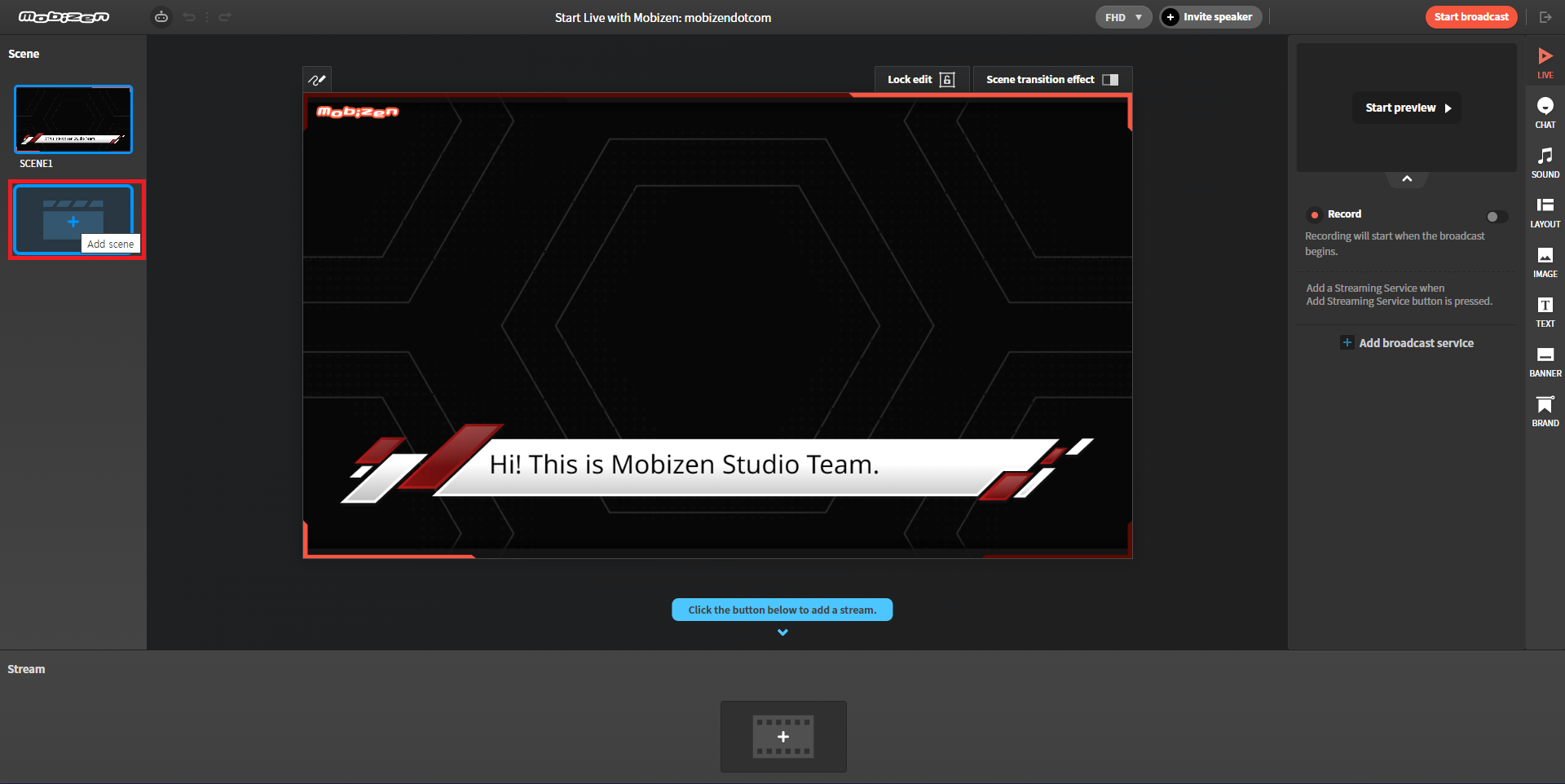Open the BRAND panel
This screenshot has height=784, width=1565.
point(1545,411)
